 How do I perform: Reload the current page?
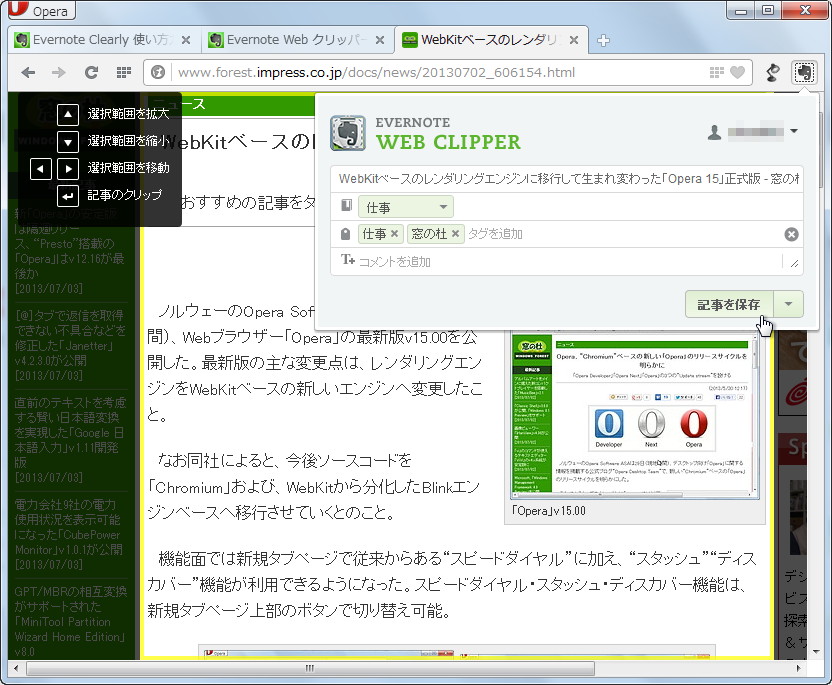pyautogui.click(x=91, y=72)
